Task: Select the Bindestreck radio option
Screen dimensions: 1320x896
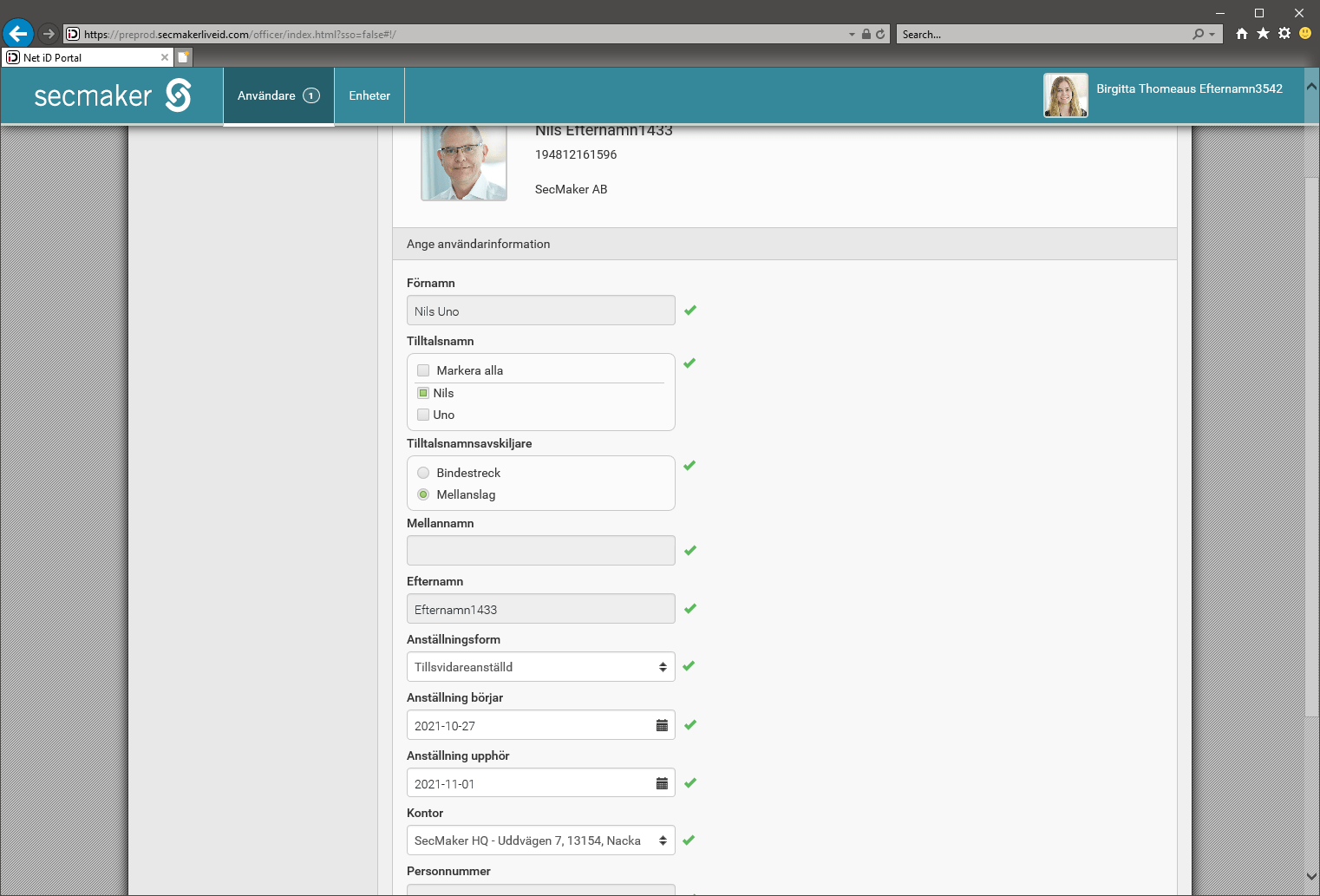Action: pyautogui.click(x=423, y=473)
